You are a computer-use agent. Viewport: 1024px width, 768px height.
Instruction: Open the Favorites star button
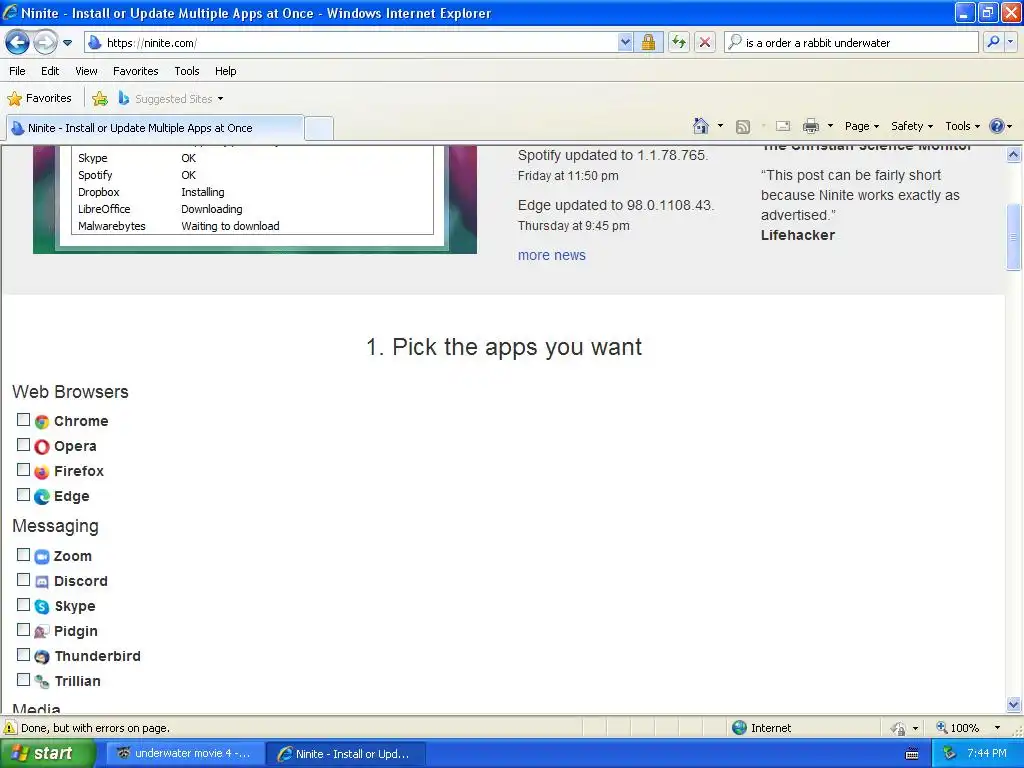coord(39,99)
